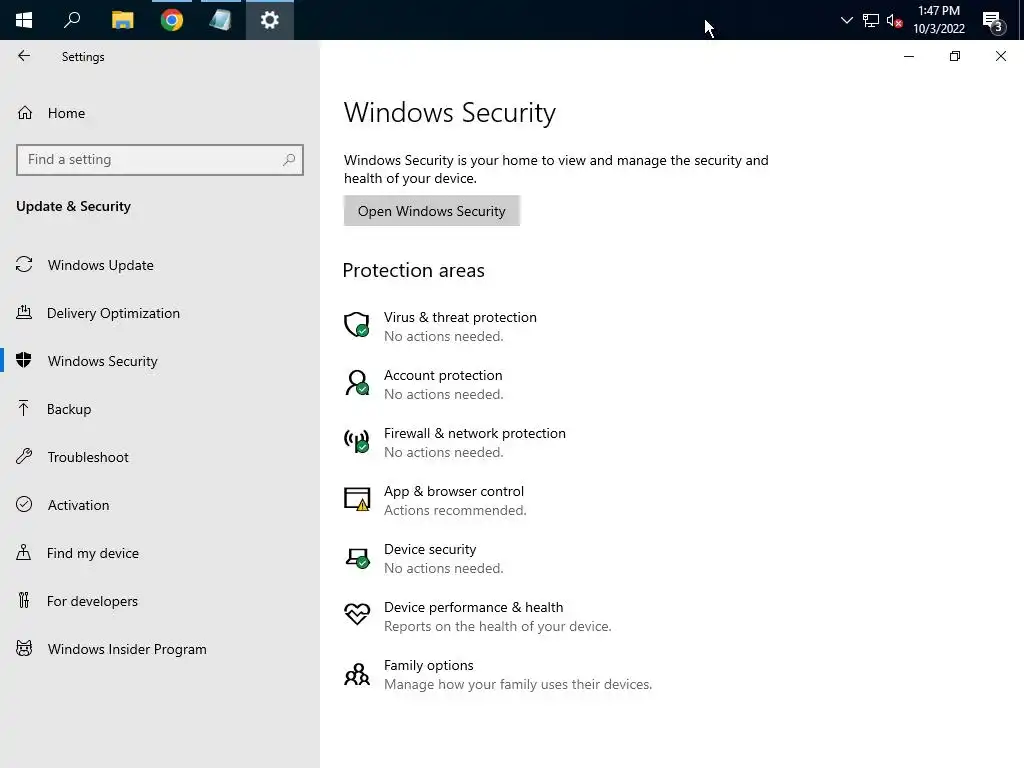1024x768 pixels.
Task: Open the notification center icon
Action: pyautogui.click(x=993, y=21)
